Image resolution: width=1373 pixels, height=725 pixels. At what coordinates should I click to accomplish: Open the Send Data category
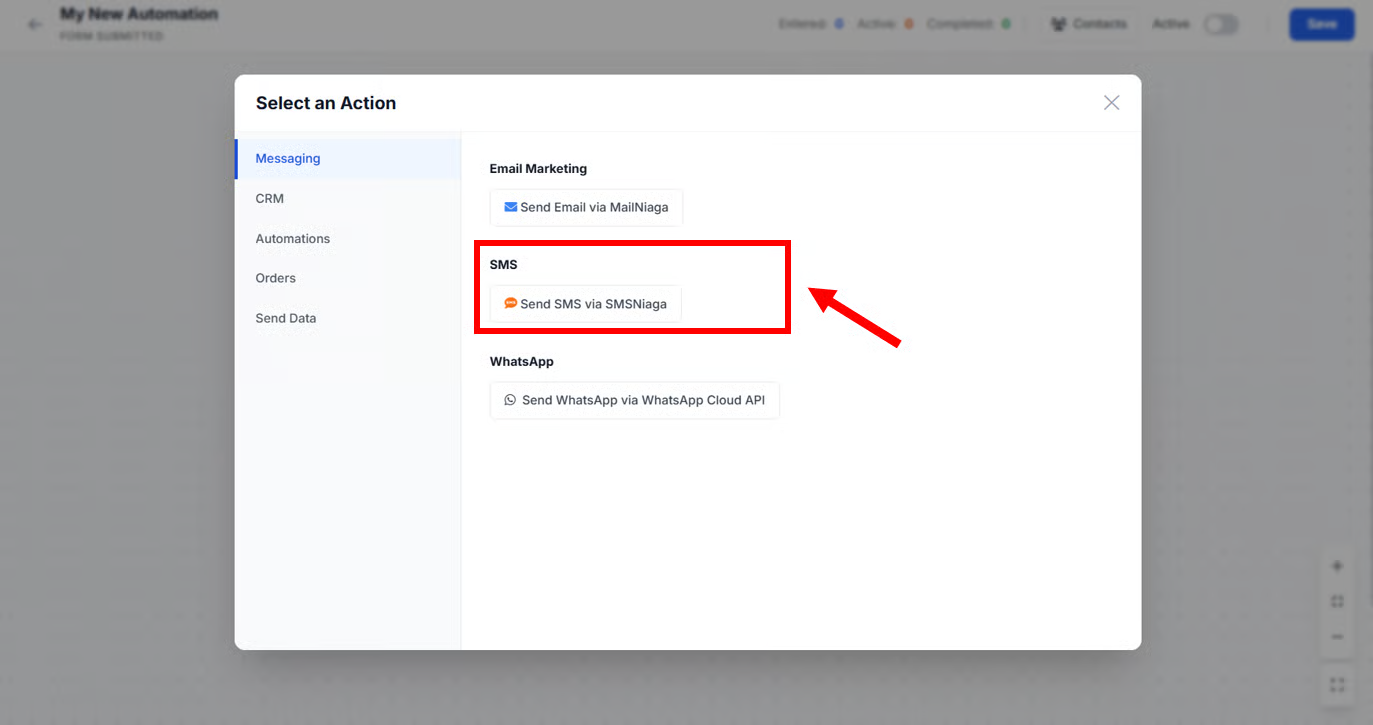tap(285, 318)
